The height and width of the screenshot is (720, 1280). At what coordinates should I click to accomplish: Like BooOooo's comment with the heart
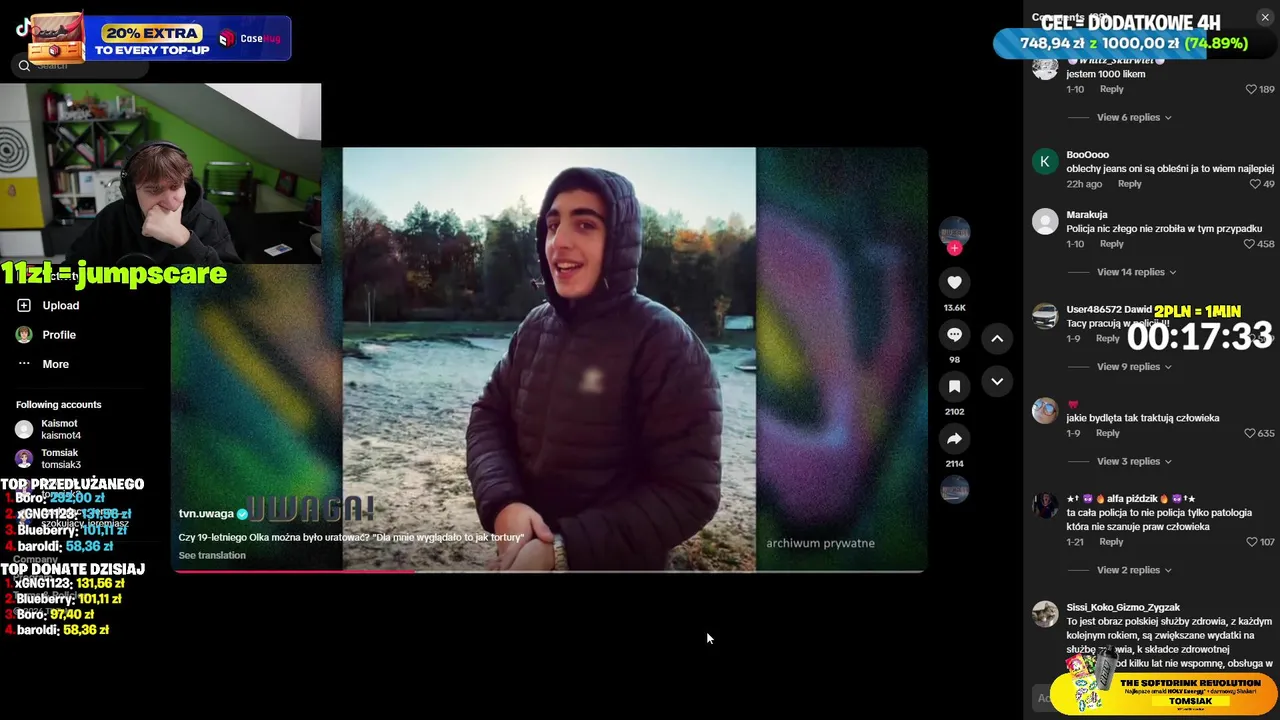point(1255,184)
